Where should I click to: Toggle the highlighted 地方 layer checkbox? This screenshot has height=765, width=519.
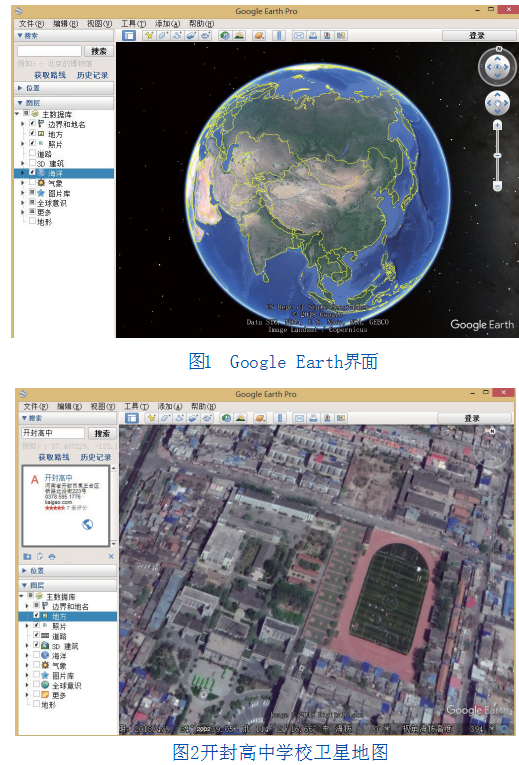click(x=37, y=616)
